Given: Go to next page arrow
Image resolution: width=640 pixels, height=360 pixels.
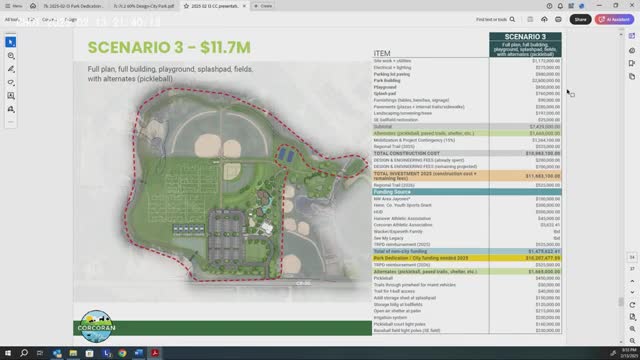Looking at the screenshot, I should point(632,292).
